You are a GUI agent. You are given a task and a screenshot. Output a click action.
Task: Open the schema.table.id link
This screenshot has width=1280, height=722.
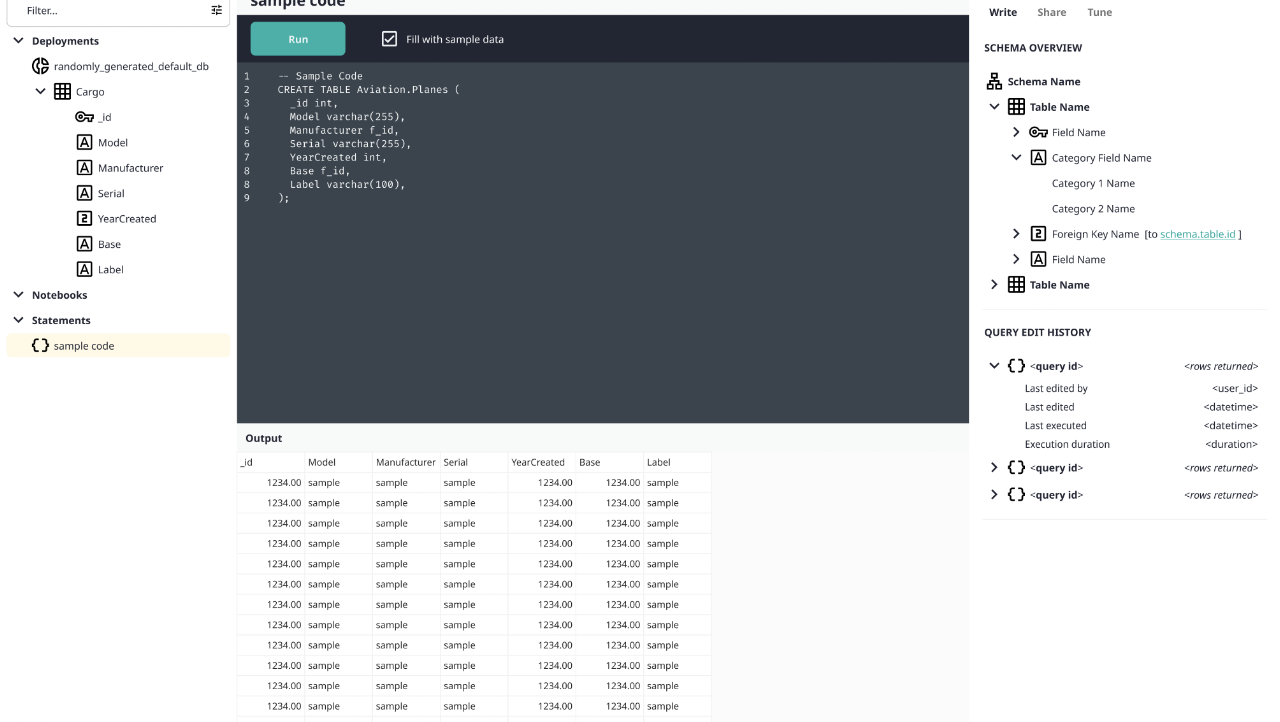tap(1198, 234)
